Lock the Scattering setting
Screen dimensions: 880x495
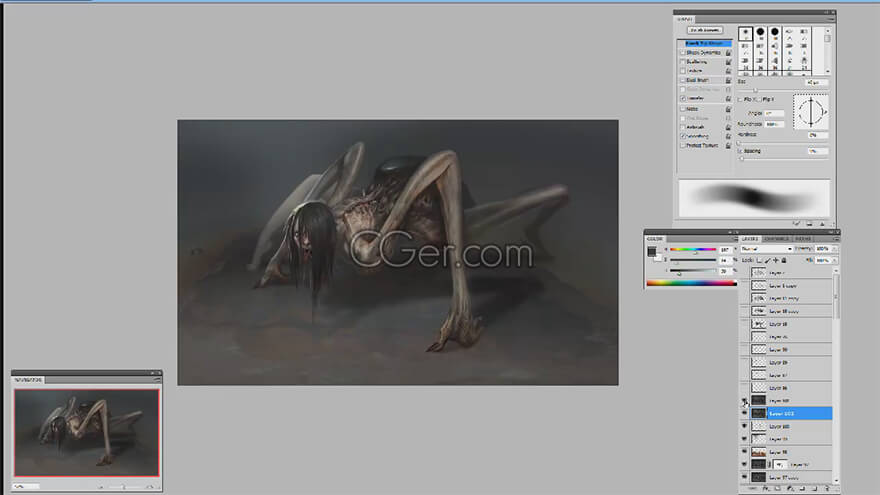pos(728,62)
